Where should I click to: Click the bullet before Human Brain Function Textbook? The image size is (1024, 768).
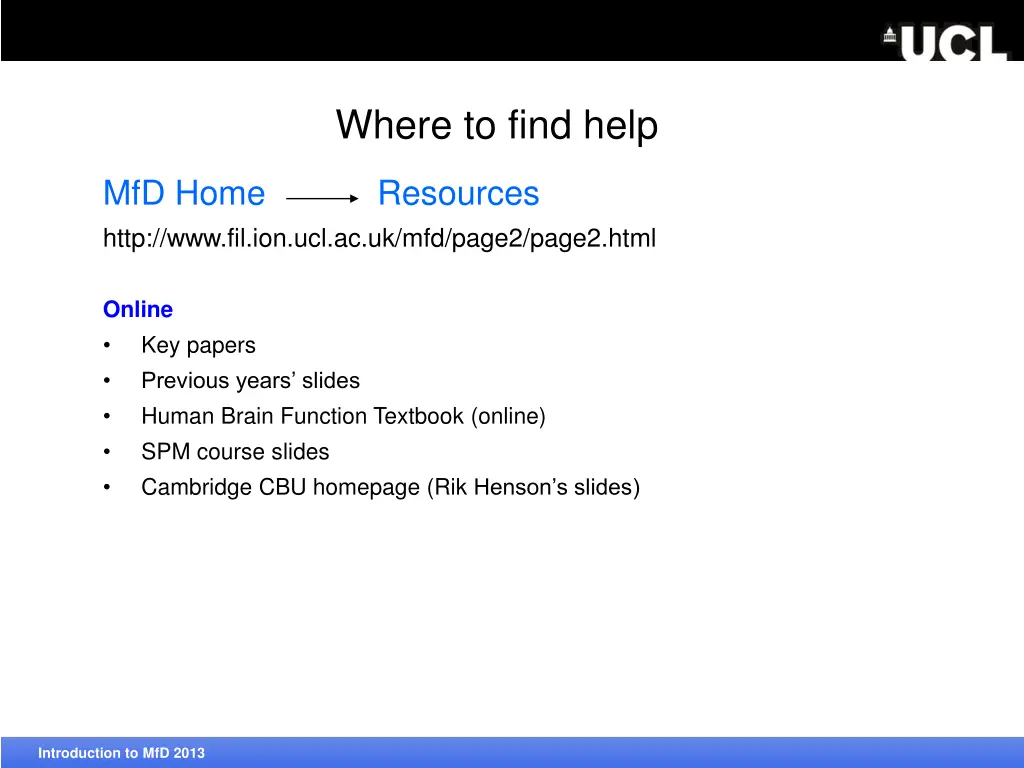107,417
